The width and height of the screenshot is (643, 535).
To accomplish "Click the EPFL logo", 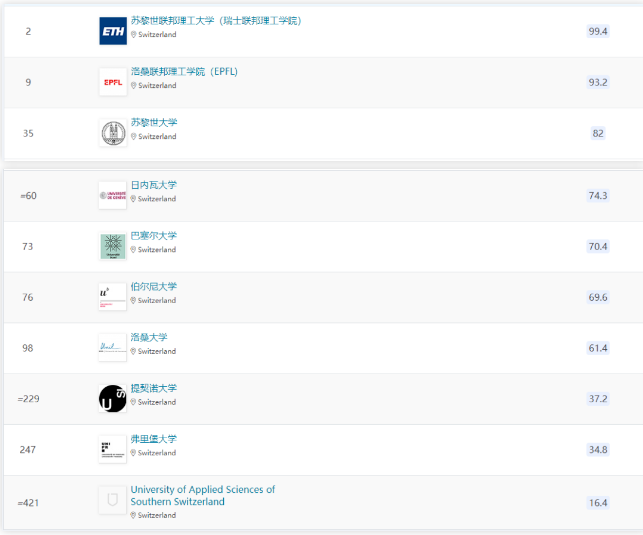I will pyautogui.click(x=113, y=82).
